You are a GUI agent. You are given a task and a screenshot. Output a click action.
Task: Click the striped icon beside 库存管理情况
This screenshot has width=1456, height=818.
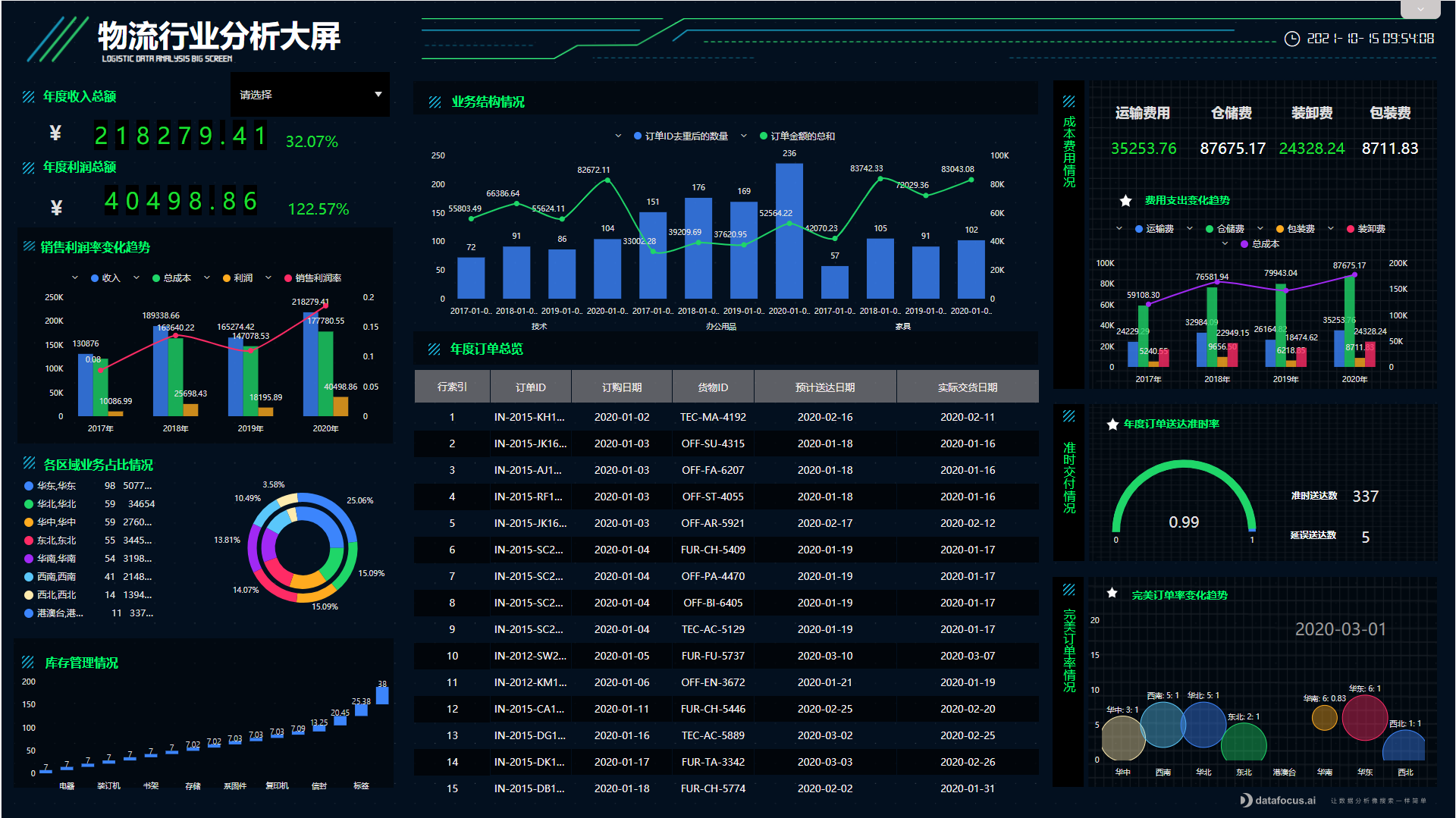(28, 662)
